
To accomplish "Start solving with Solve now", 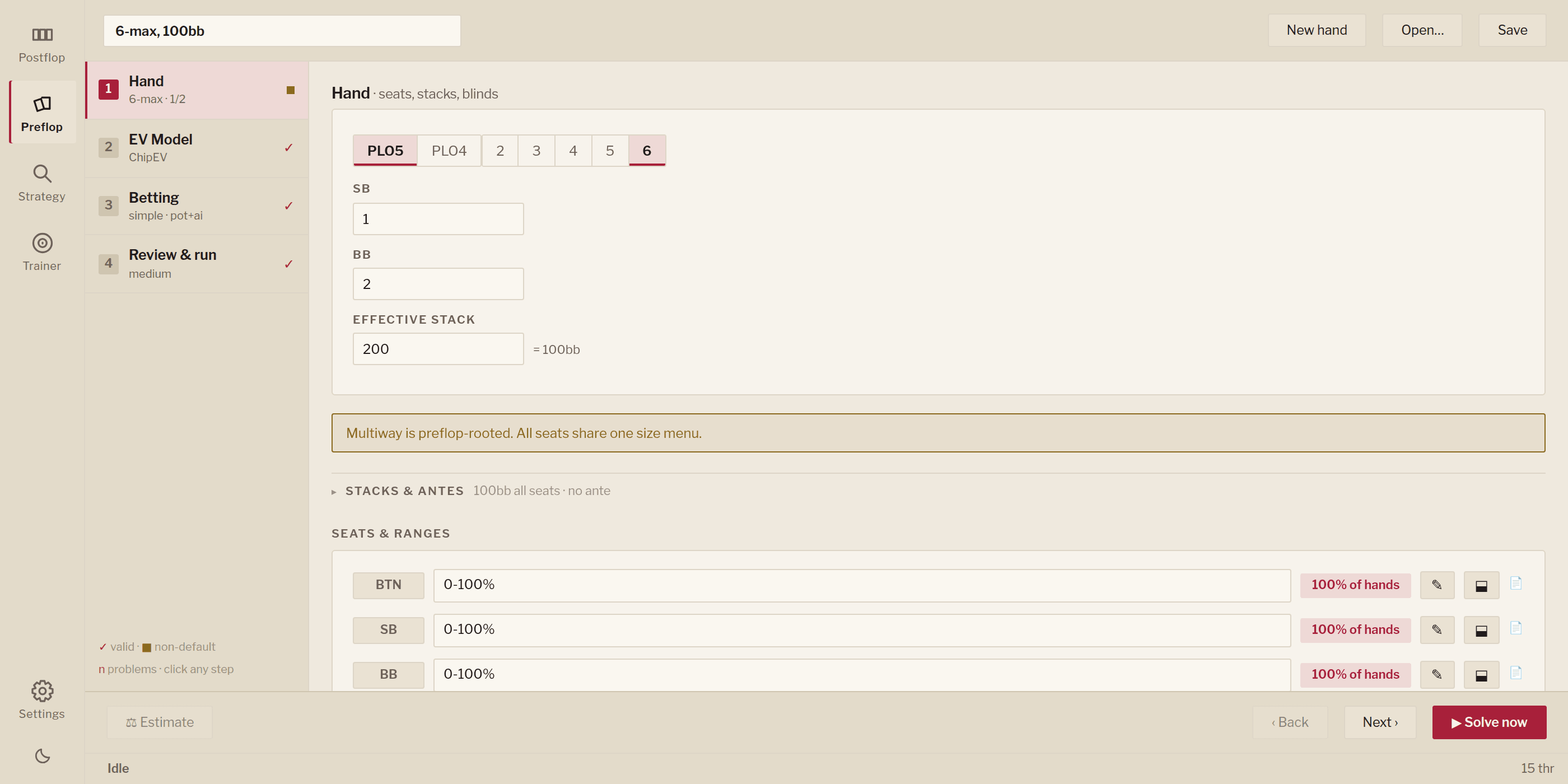I will 1489,722.
